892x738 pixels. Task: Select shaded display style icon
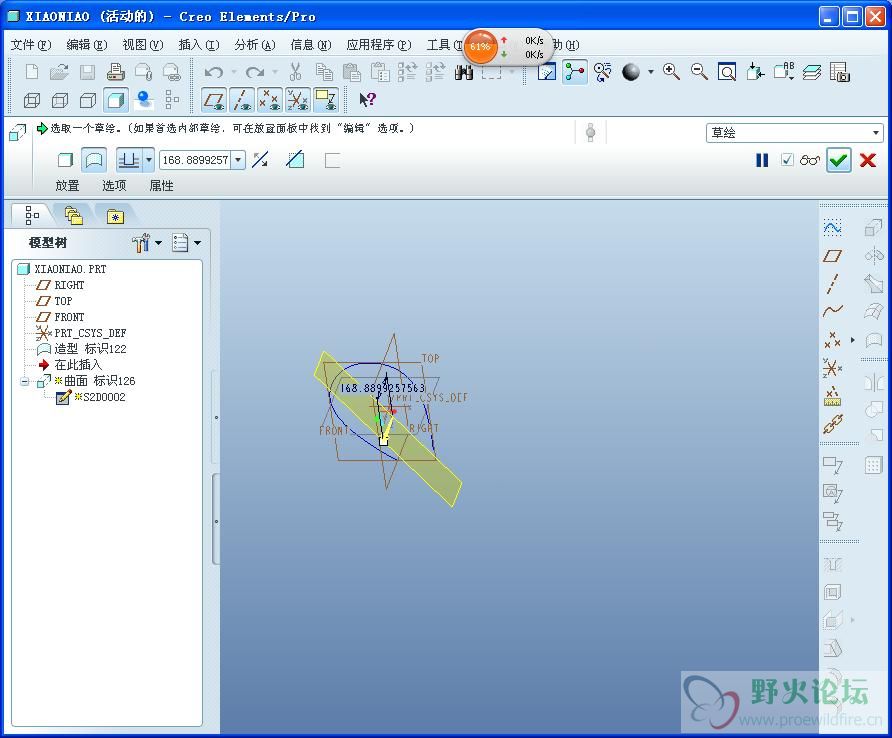(x=115, y=100)
